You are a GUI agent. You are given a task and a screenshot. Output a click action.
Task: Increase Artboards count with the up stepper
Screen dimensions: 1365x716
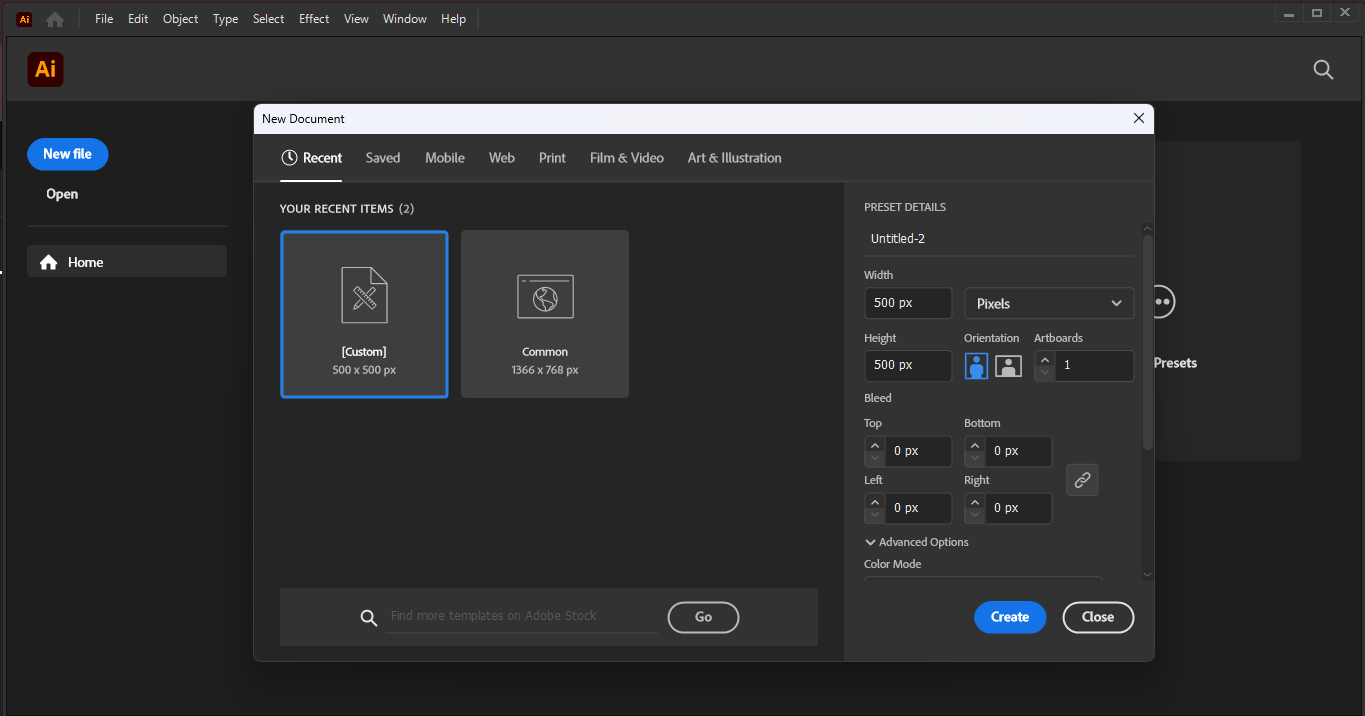click(1044, 359)
